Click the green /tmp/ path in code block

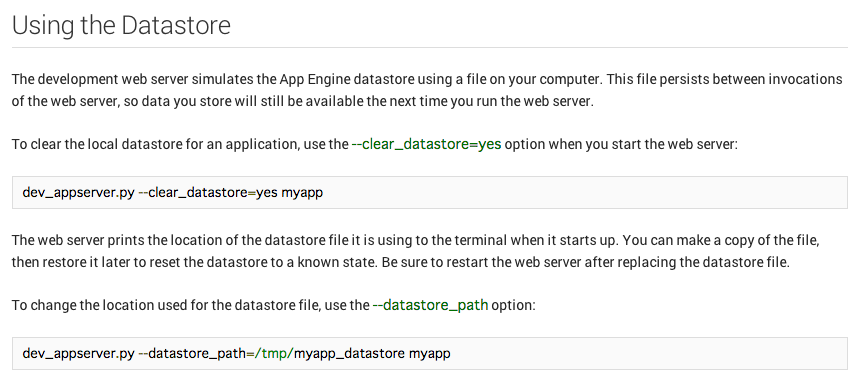(274, 353)
